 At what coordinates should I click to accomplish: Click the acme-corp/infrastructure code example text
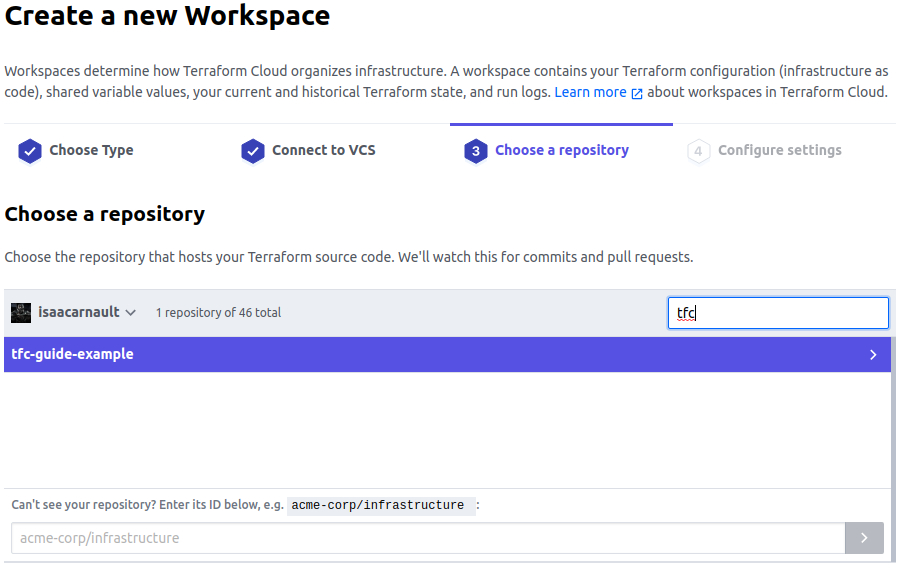[378, 505]
